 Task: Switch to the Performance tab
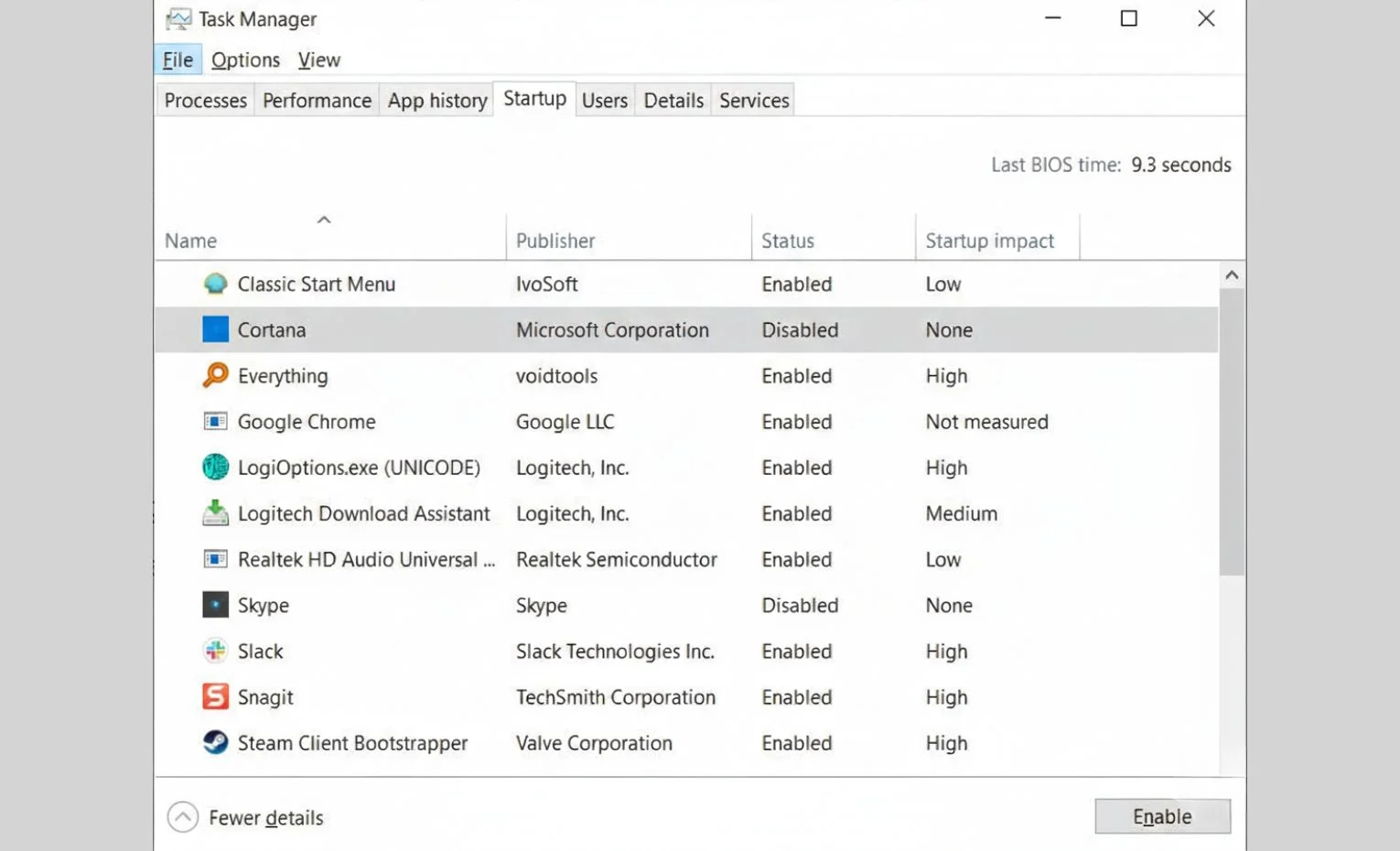click(x=317, y=100)
